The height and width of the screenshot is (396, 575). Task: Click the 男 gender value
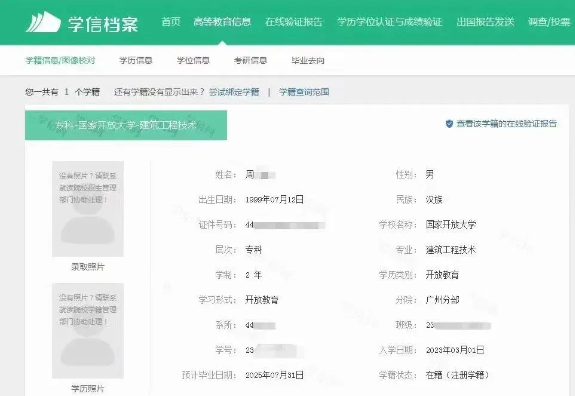tap(430, 175)
